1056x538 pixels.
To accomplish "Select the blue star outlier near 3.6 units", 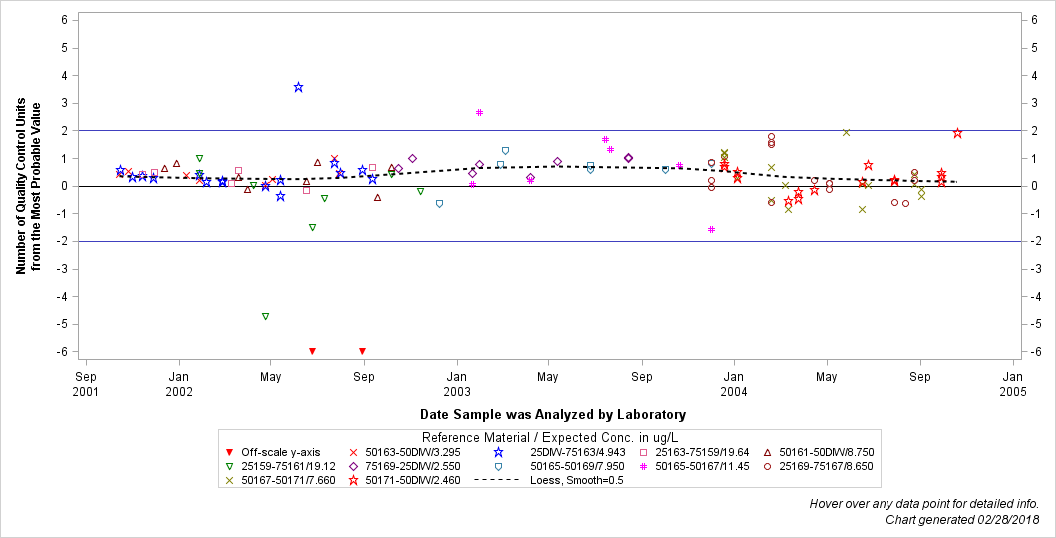I will (298, 88).
